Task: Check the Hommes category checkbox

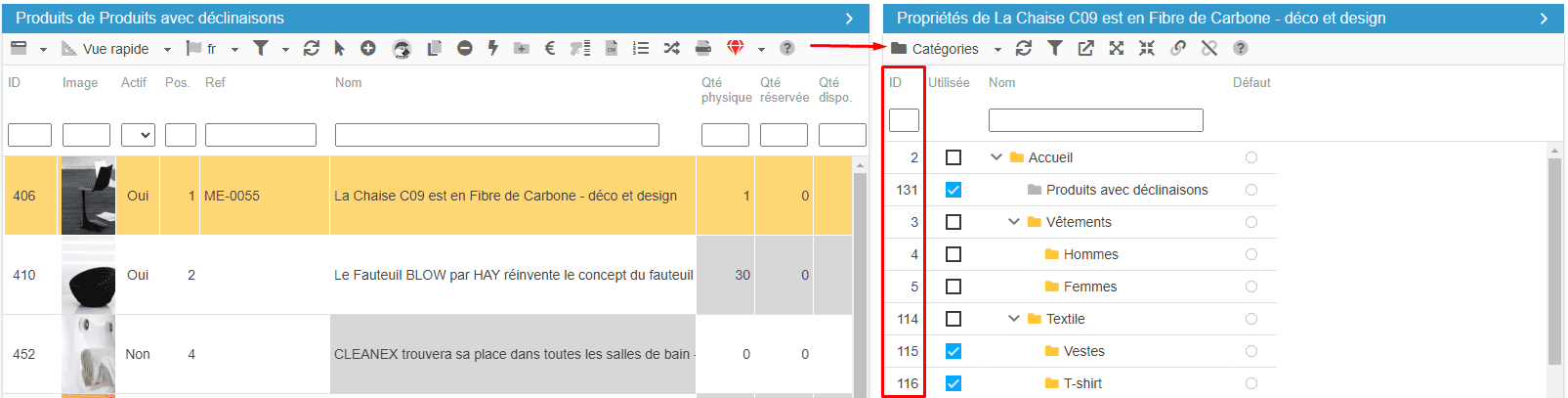Action: pos(954,254)
